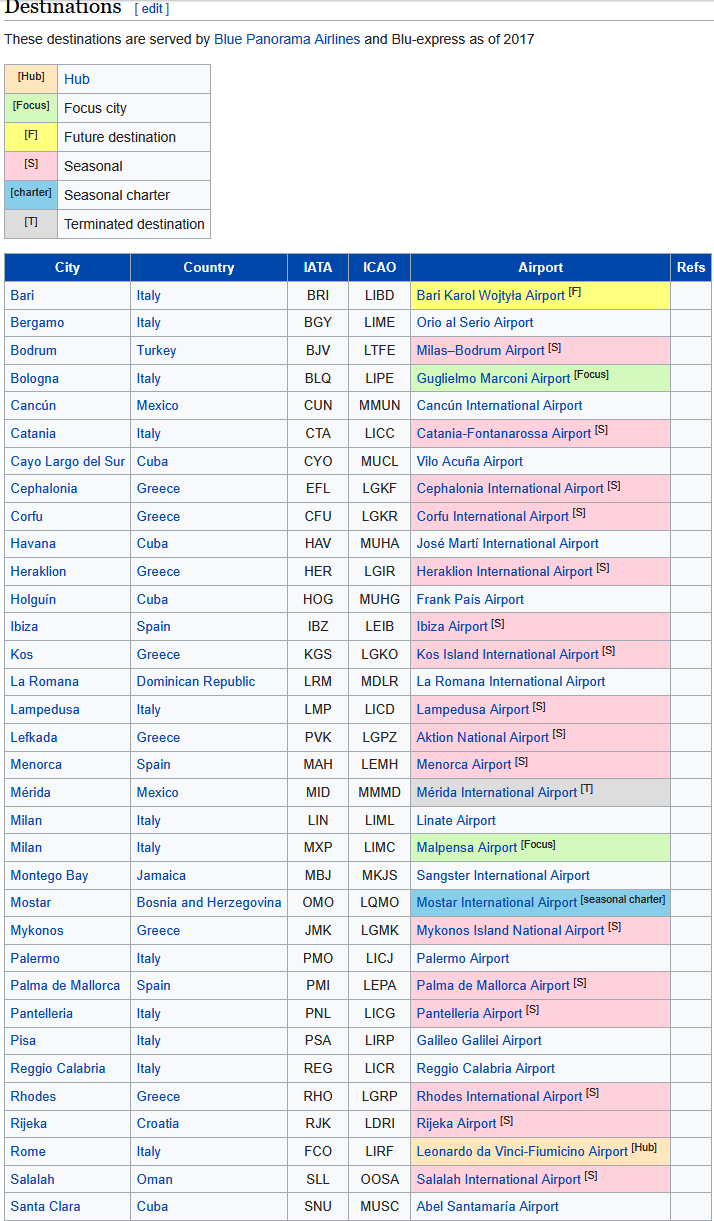This screenshot has height=1221, width=714.
Task: Click the edit link beside Destinations heading
Action: click(x=152, y=9)
